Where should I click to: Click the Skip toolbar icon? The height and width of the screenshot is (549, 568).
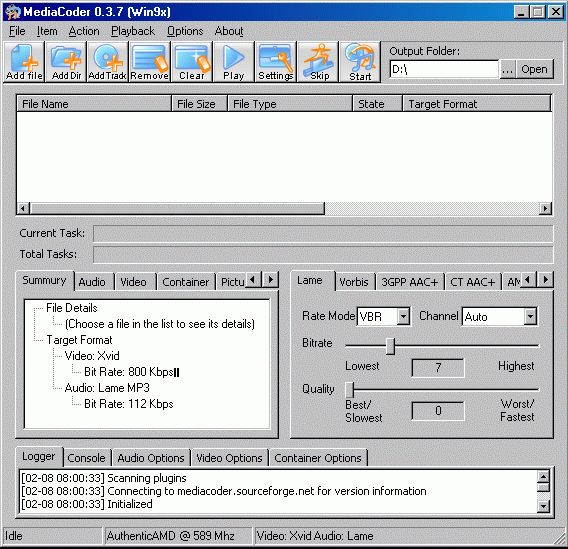pos(318,62)
